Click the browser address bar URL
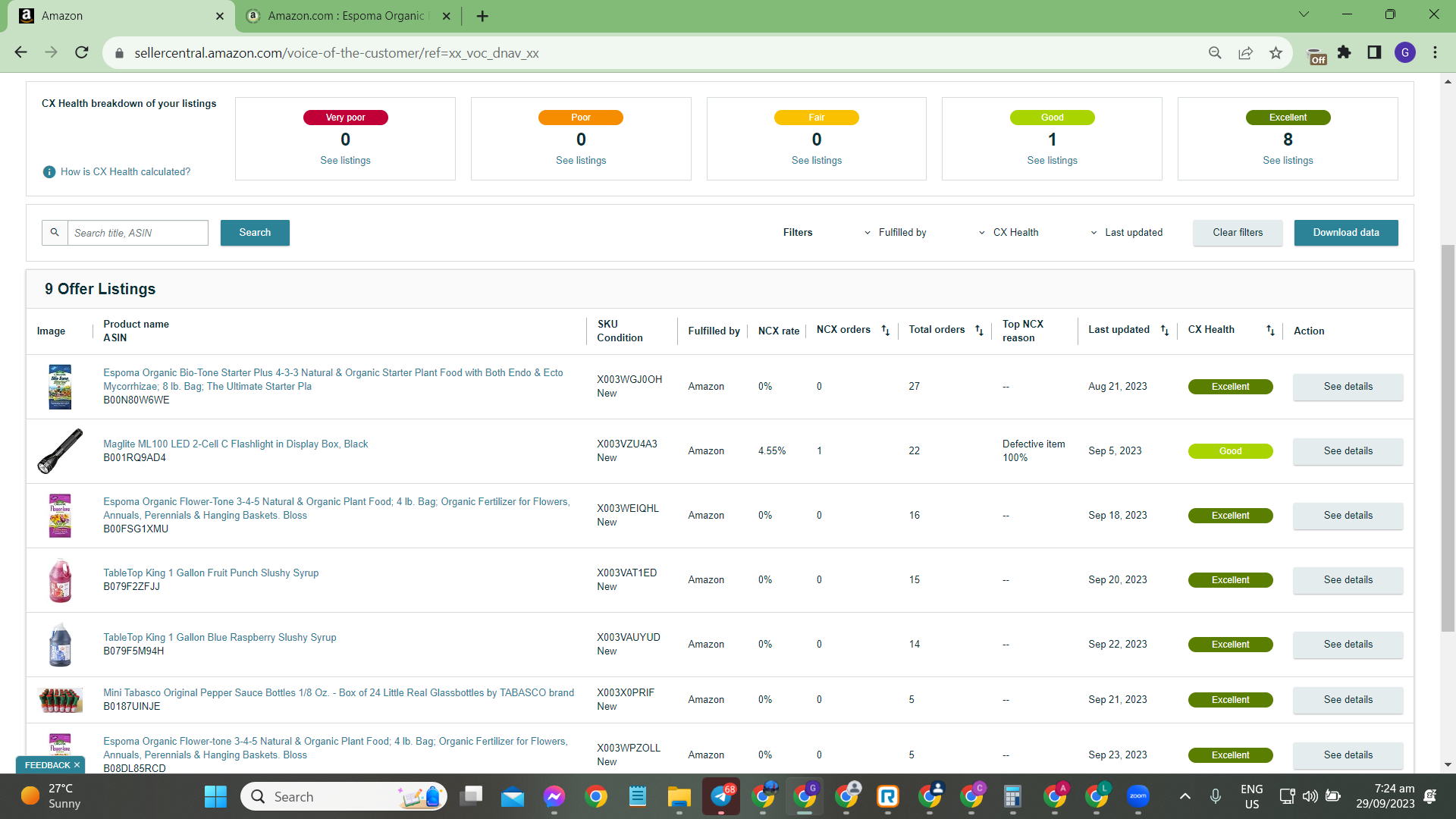The image size is (1456, 819). 337,53
